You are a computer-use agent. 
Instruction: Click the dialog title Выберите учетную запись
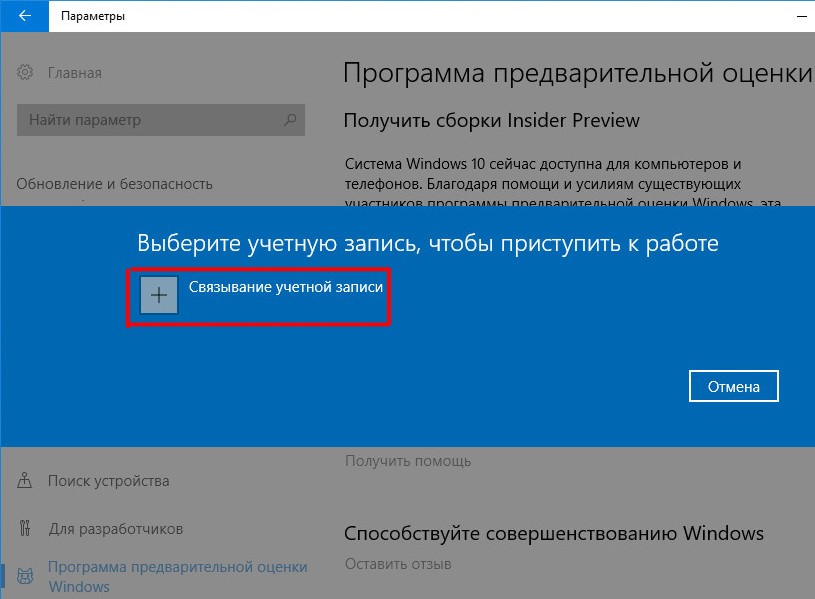[x=427, y=243]
